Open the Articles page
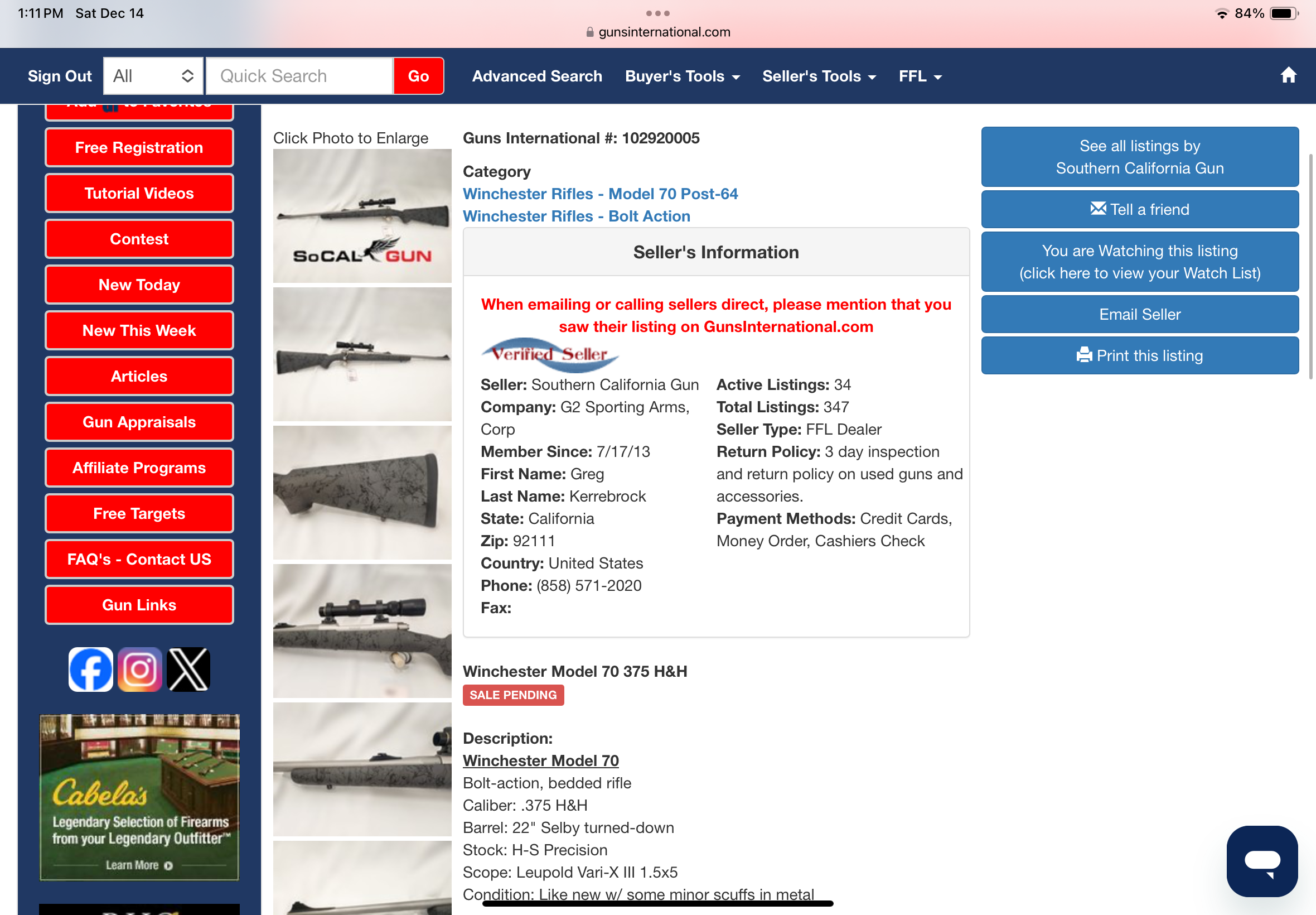 pos(139,376)
